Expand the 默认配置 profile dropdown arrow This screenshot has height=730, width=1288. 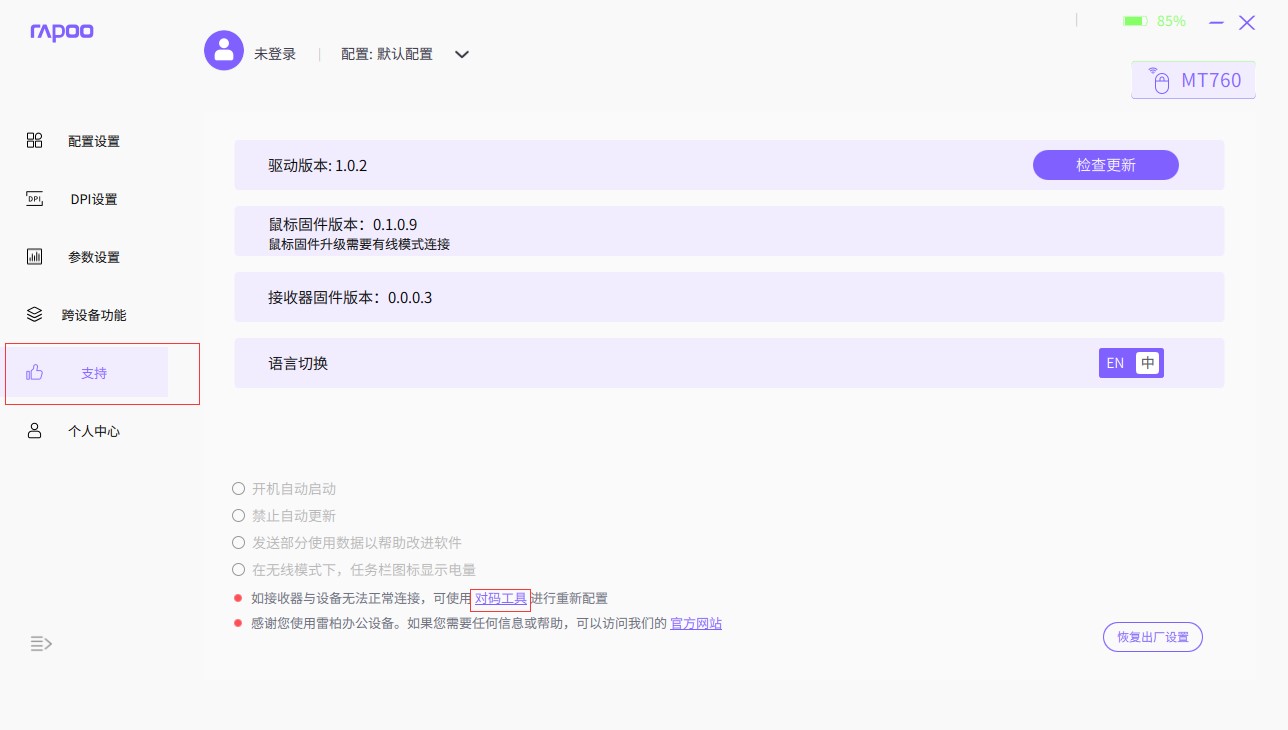462,55
